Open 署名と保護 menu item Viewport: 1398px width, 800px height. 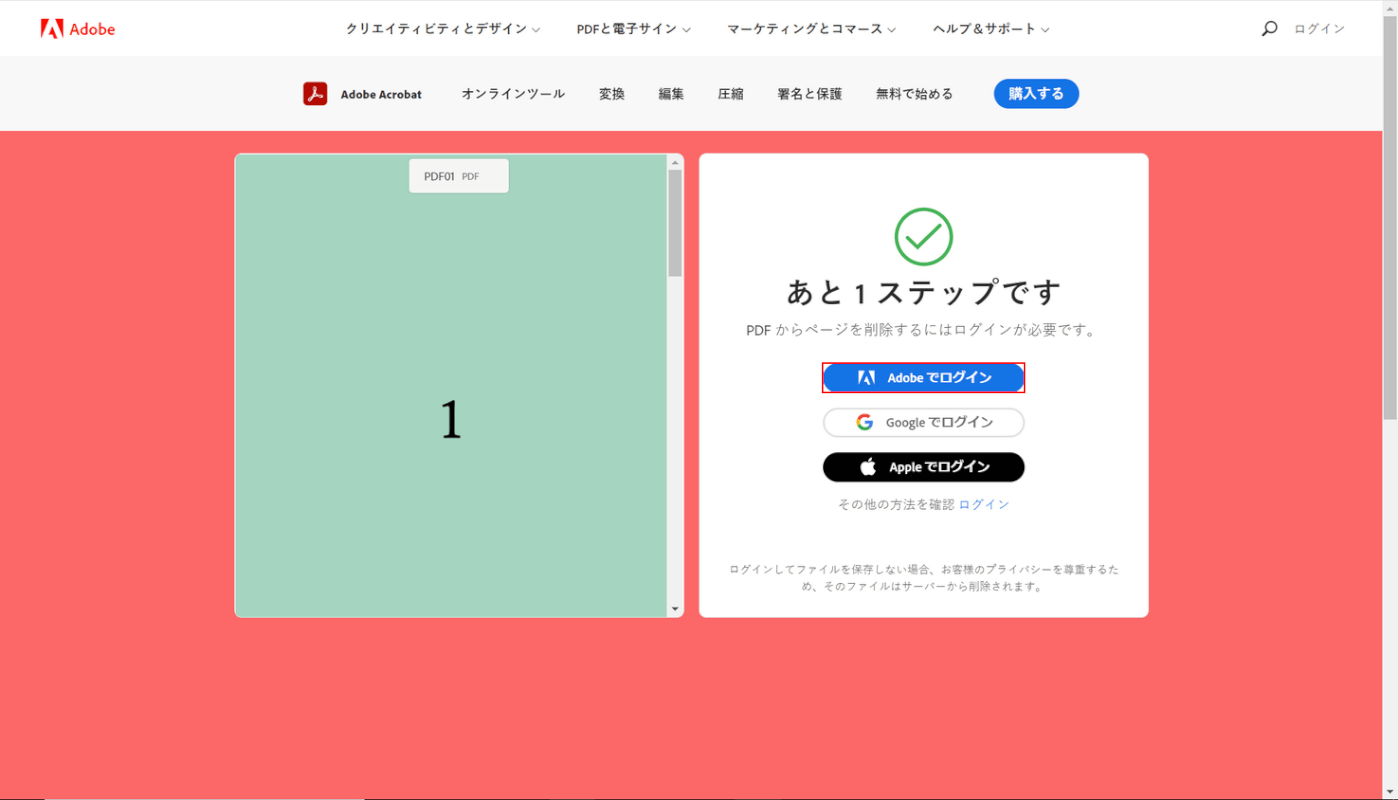click(x=810, y=94)
